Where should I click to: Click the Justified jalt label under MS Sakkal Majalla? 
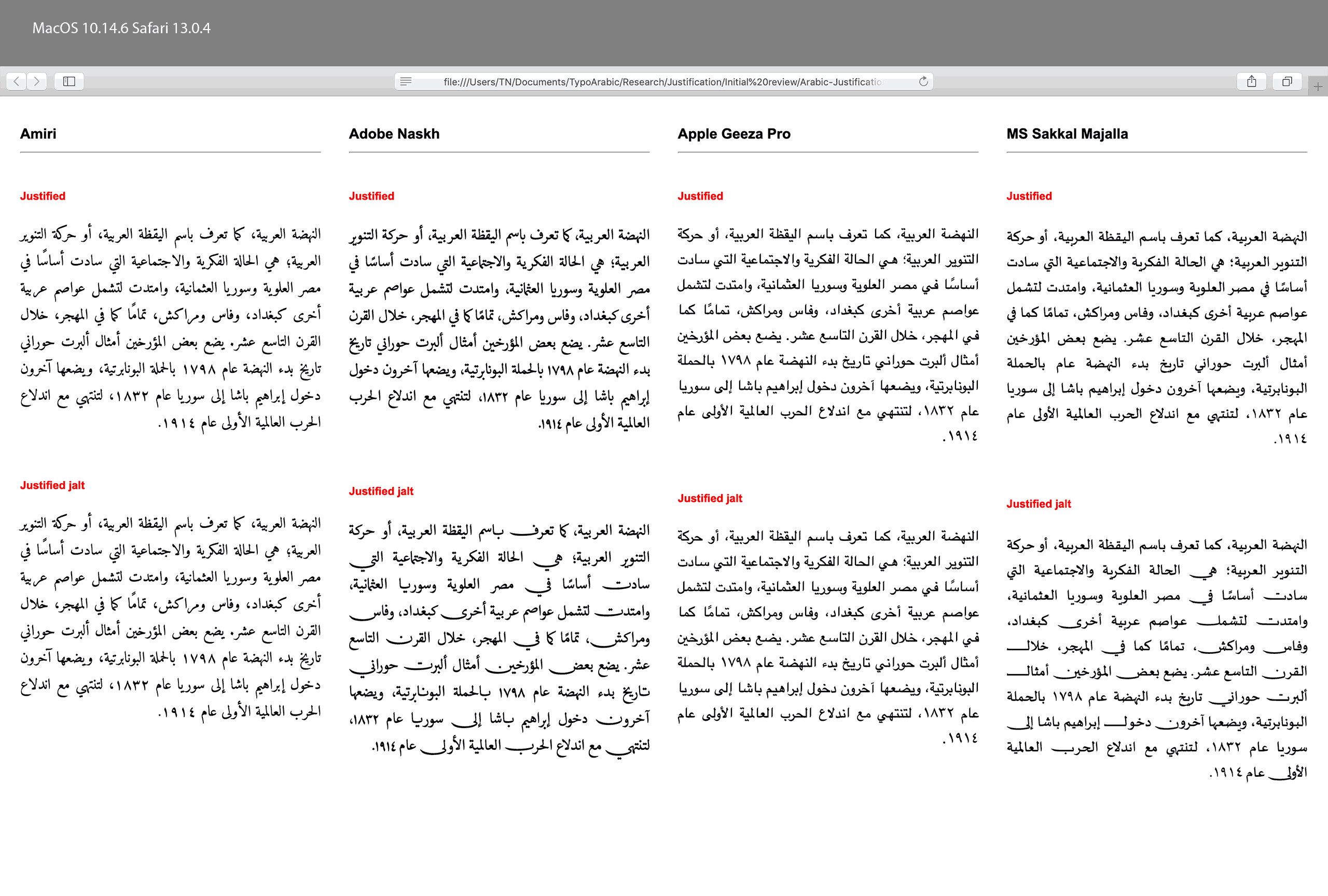pyautogui.click(x=1039, y=503)
